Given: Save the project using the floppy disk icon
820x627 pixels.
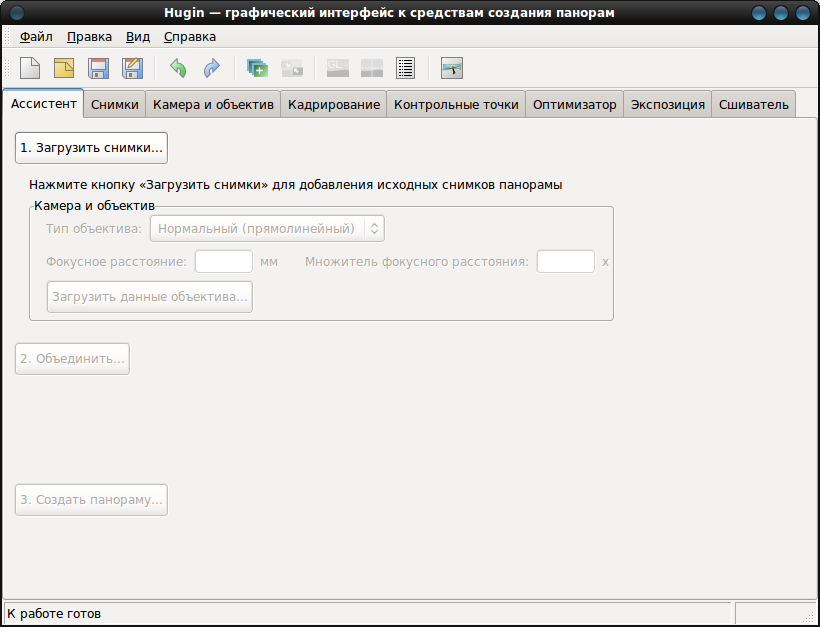Looking at the screenshot, I should pos(98,68).
